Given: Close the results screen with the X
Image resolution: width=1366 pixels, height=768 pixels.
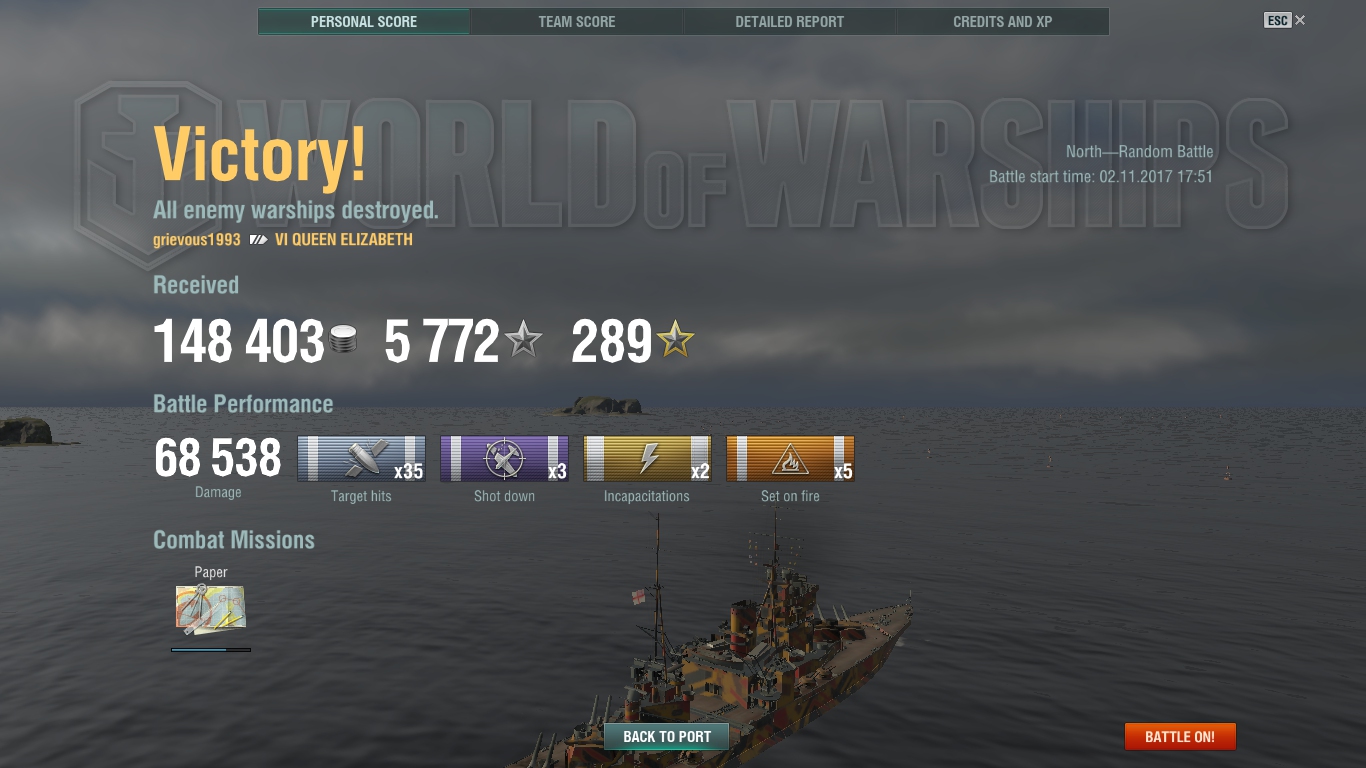Looking at the screenshot, I should point(1300,20).
